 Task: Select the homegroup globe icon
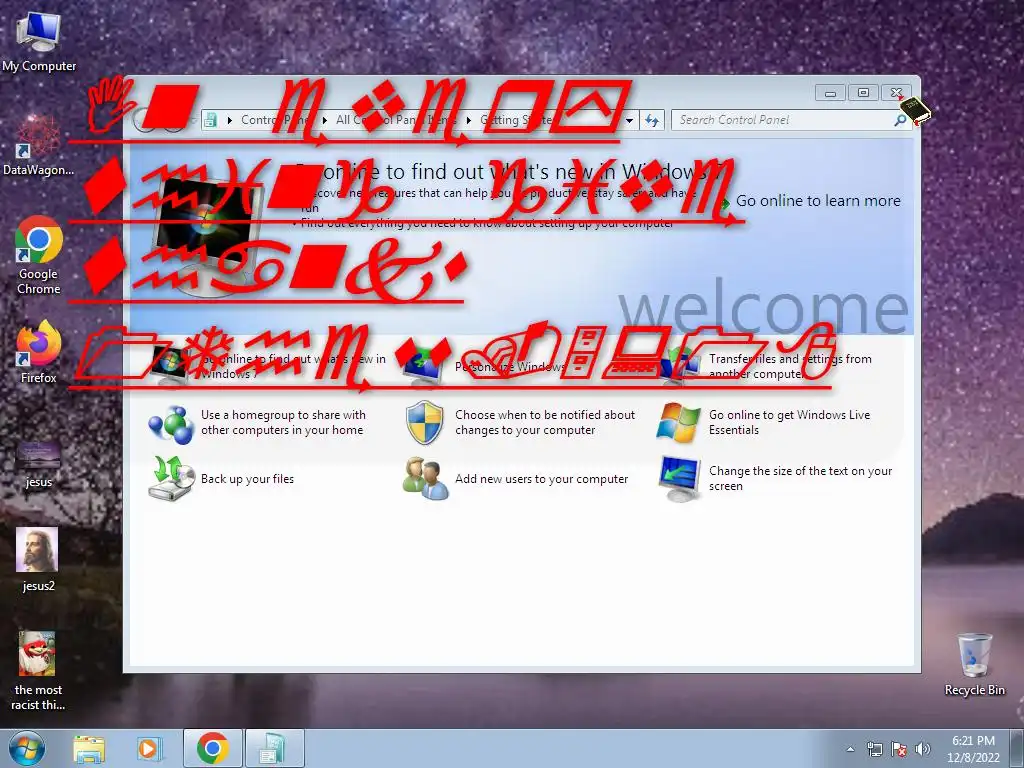coord(171,423)
